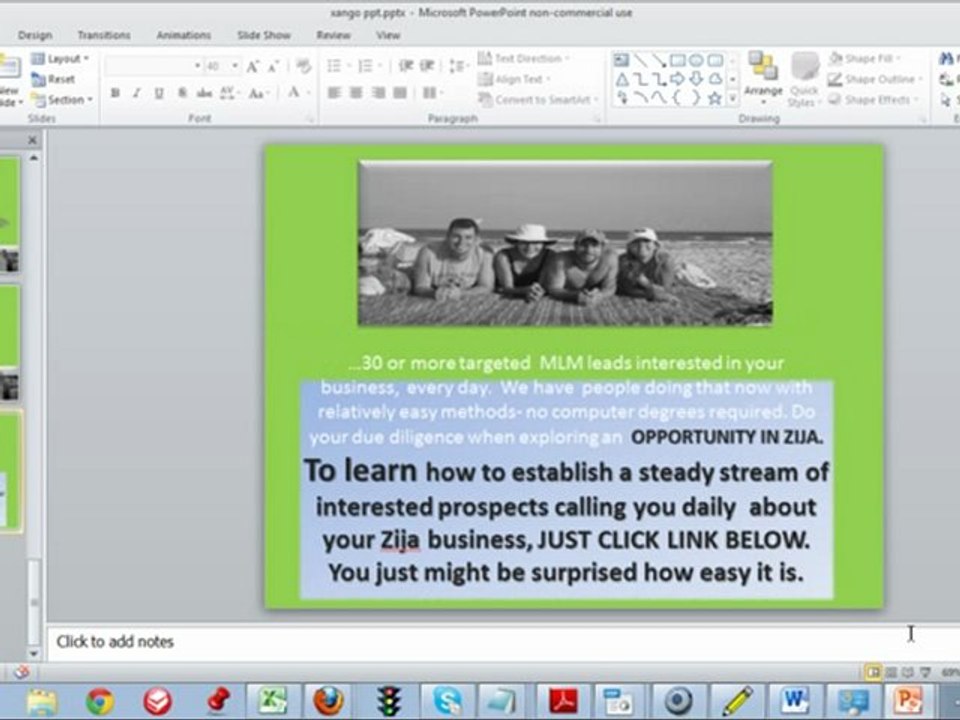Open the Layout dropdown
The image size is (960, 720).
point(60,59)
